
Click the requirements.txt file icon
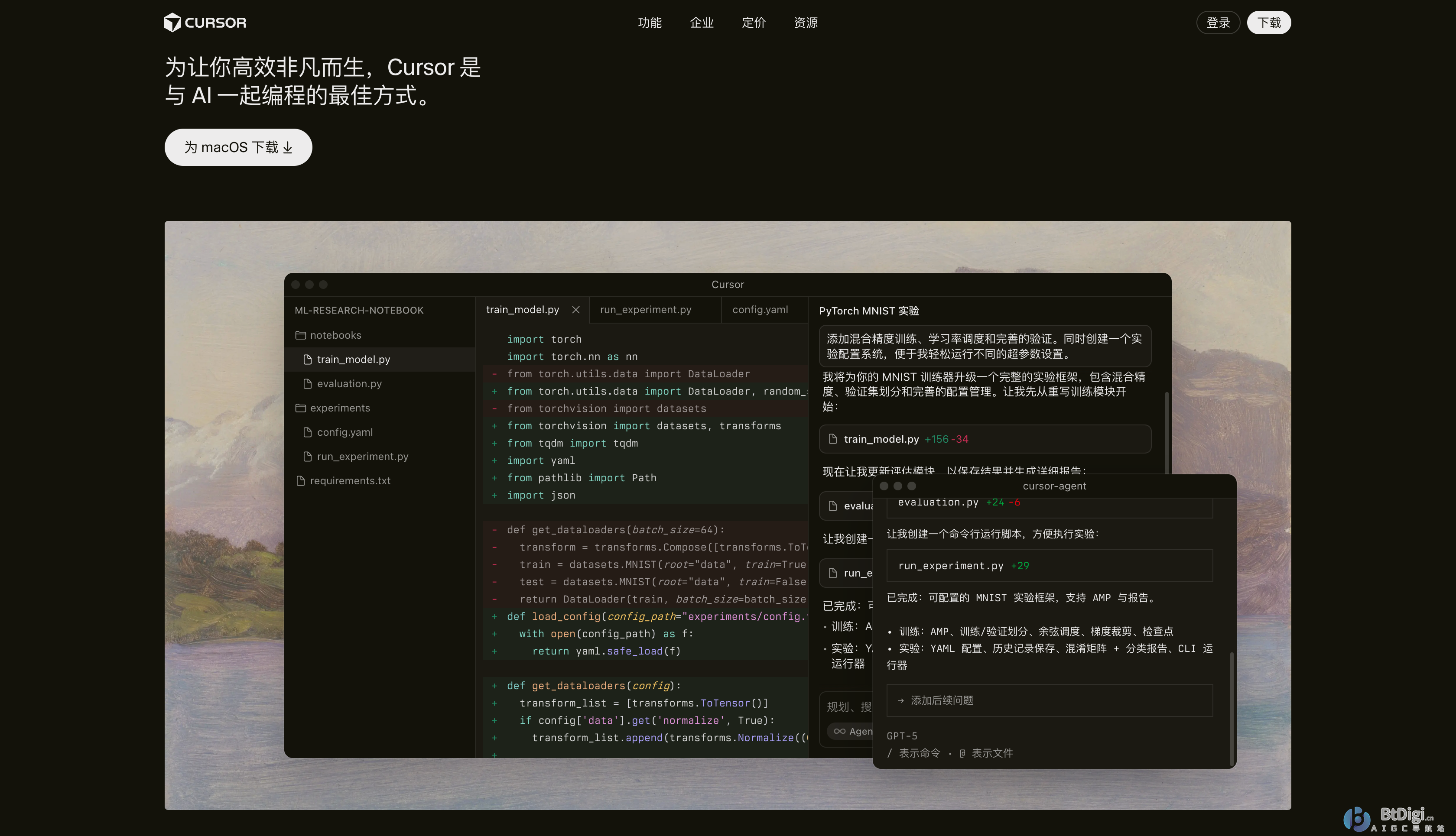click(x=300, y=480)
